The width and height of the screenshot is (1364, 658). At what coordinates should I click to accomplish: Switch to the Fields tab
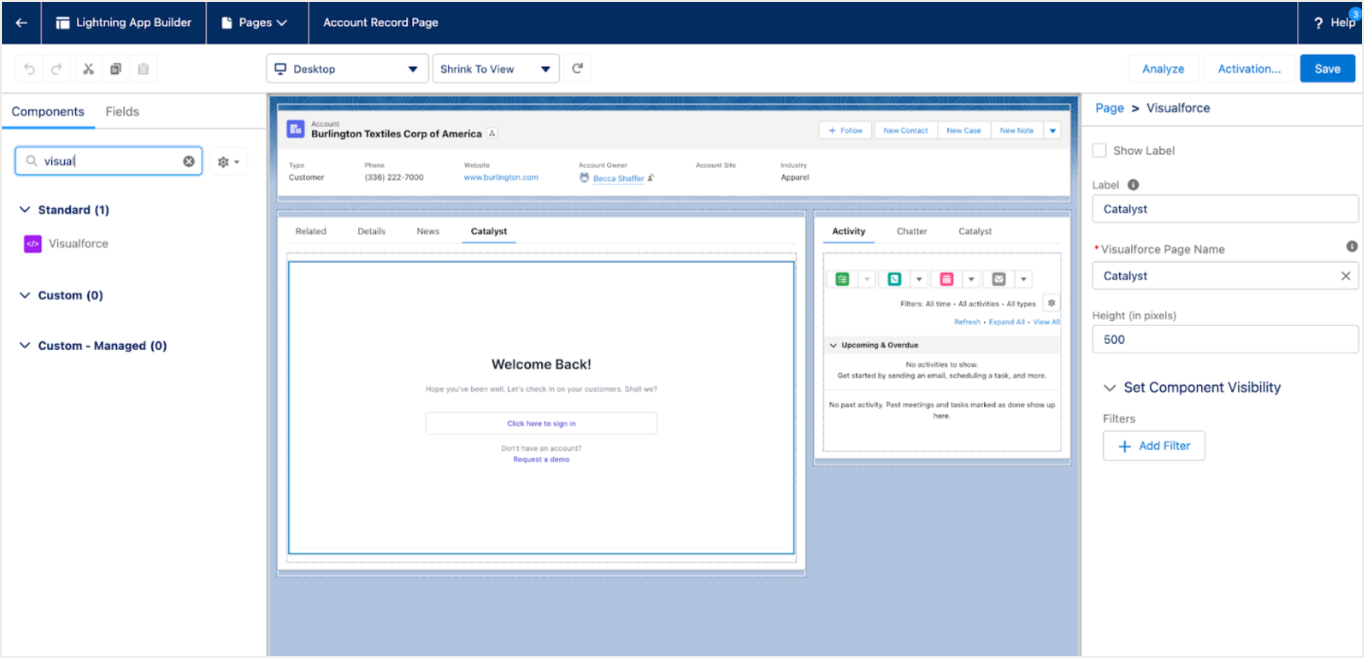pos(122,112)
